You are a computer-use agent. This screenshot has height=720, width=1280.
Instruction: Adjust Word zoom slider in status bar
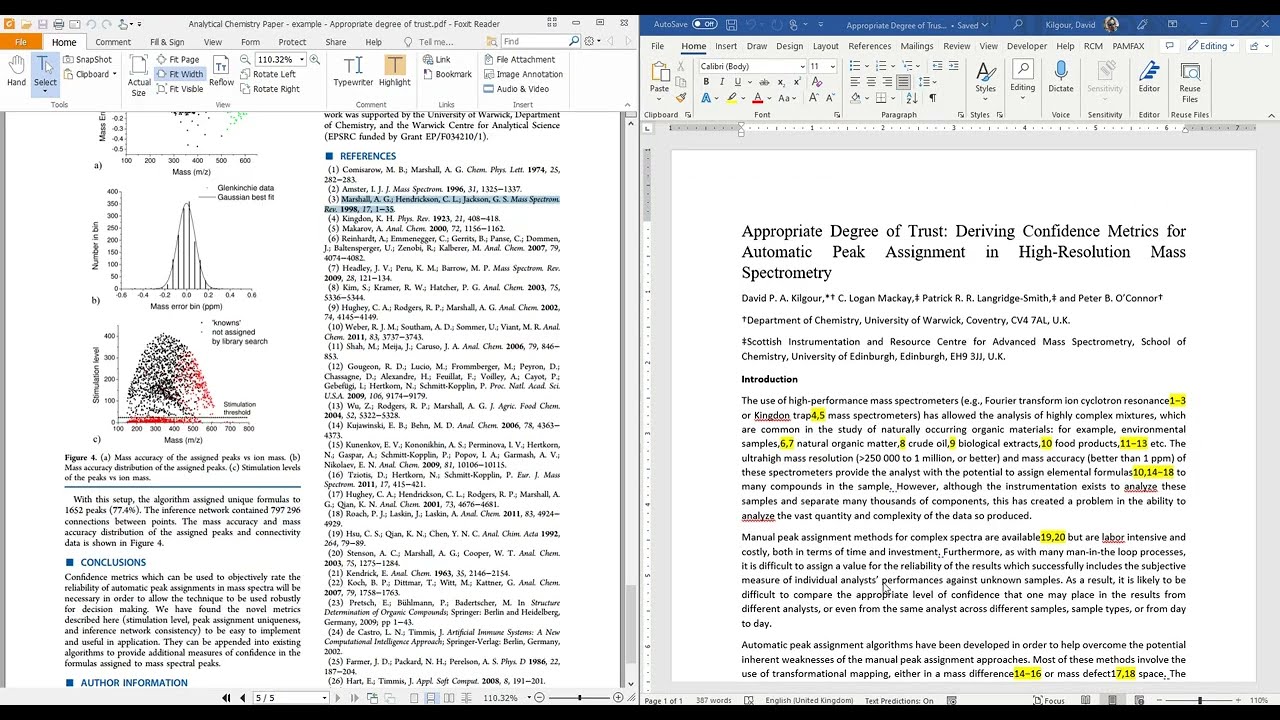[1200, 701]
